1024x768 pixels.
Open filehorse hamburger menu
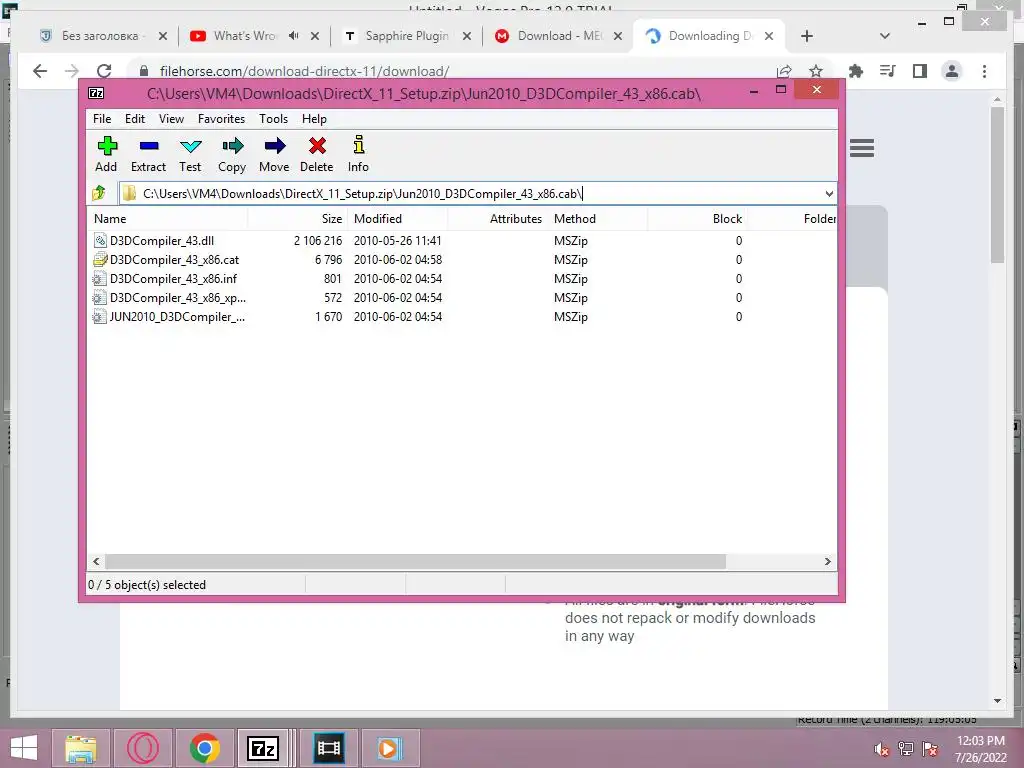point(862,148)
